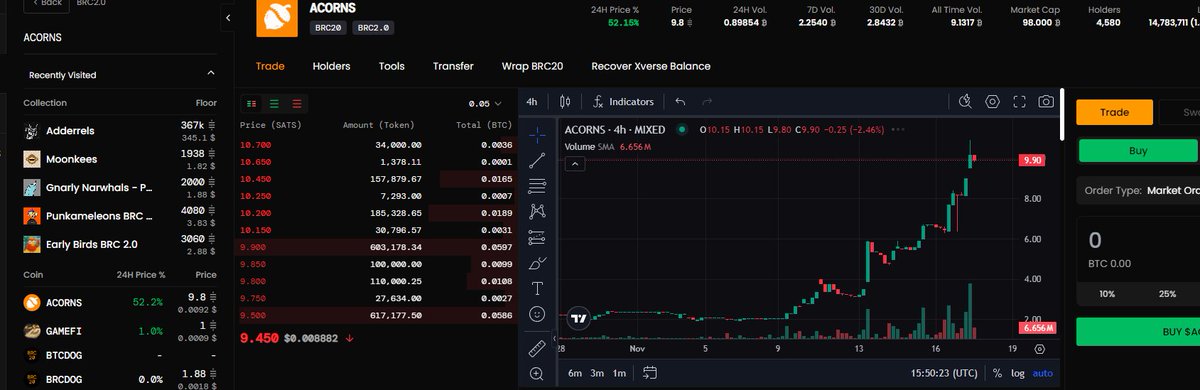
Task: Toggle the indicator visibility dot beside MIXED
Action: tap(681, 129)
